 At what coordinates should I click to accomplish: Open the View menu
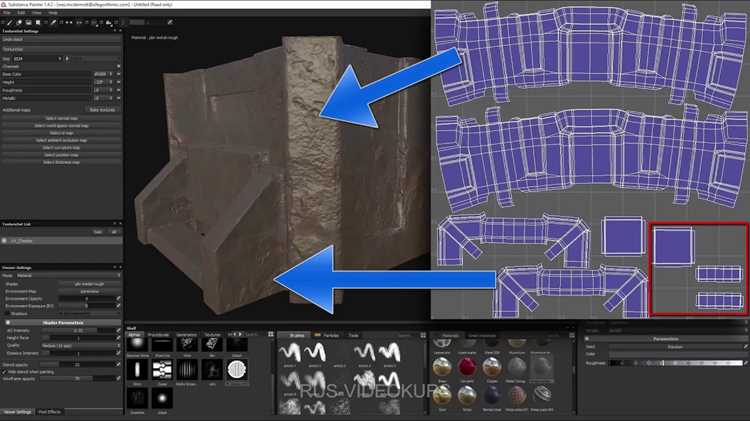pos(37,13)
